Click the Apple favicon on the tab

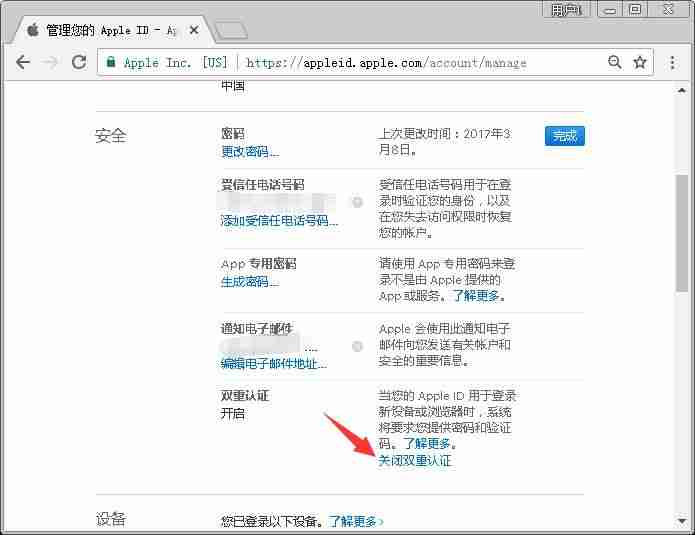pyautogui.click(x=33, y=30)
